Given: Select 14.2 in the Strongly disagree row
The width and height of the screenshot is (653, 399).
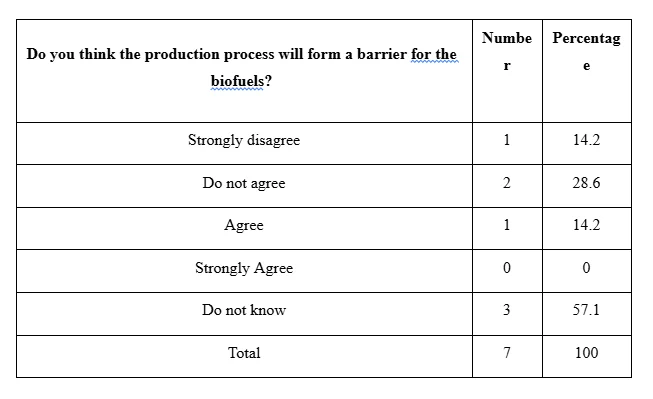Looking at the screenshot, I should coord(586,140).
